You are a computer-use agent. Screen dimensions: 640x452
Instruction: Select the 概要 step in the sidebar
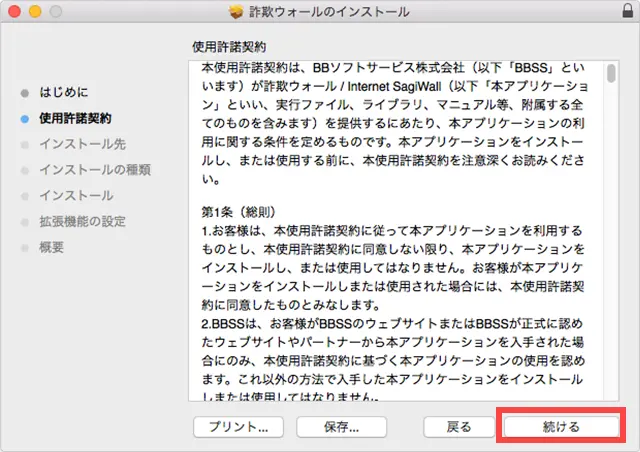(51, 247)
